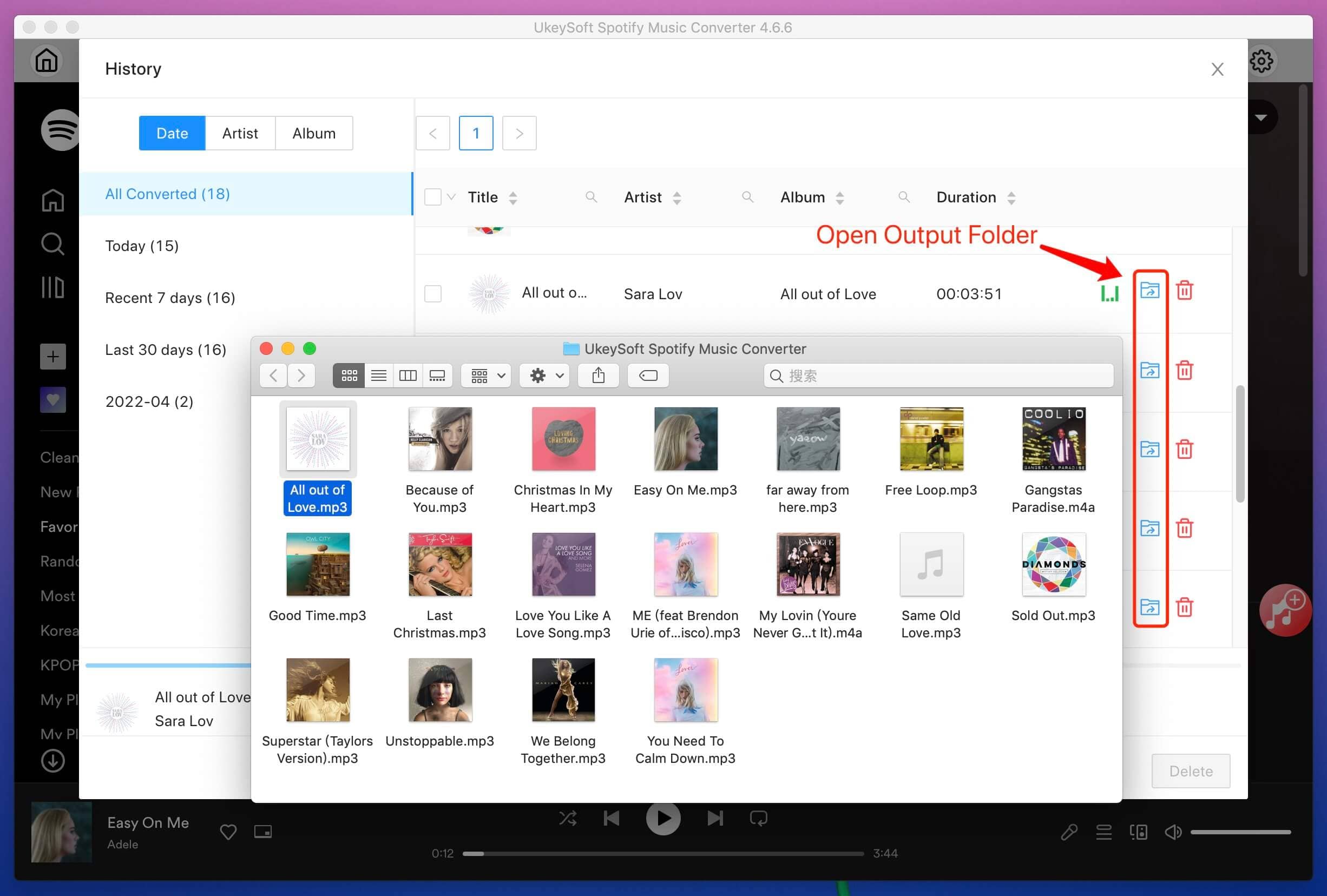Click the waveform/play status icon for All out of Love

pos(1108,293)
